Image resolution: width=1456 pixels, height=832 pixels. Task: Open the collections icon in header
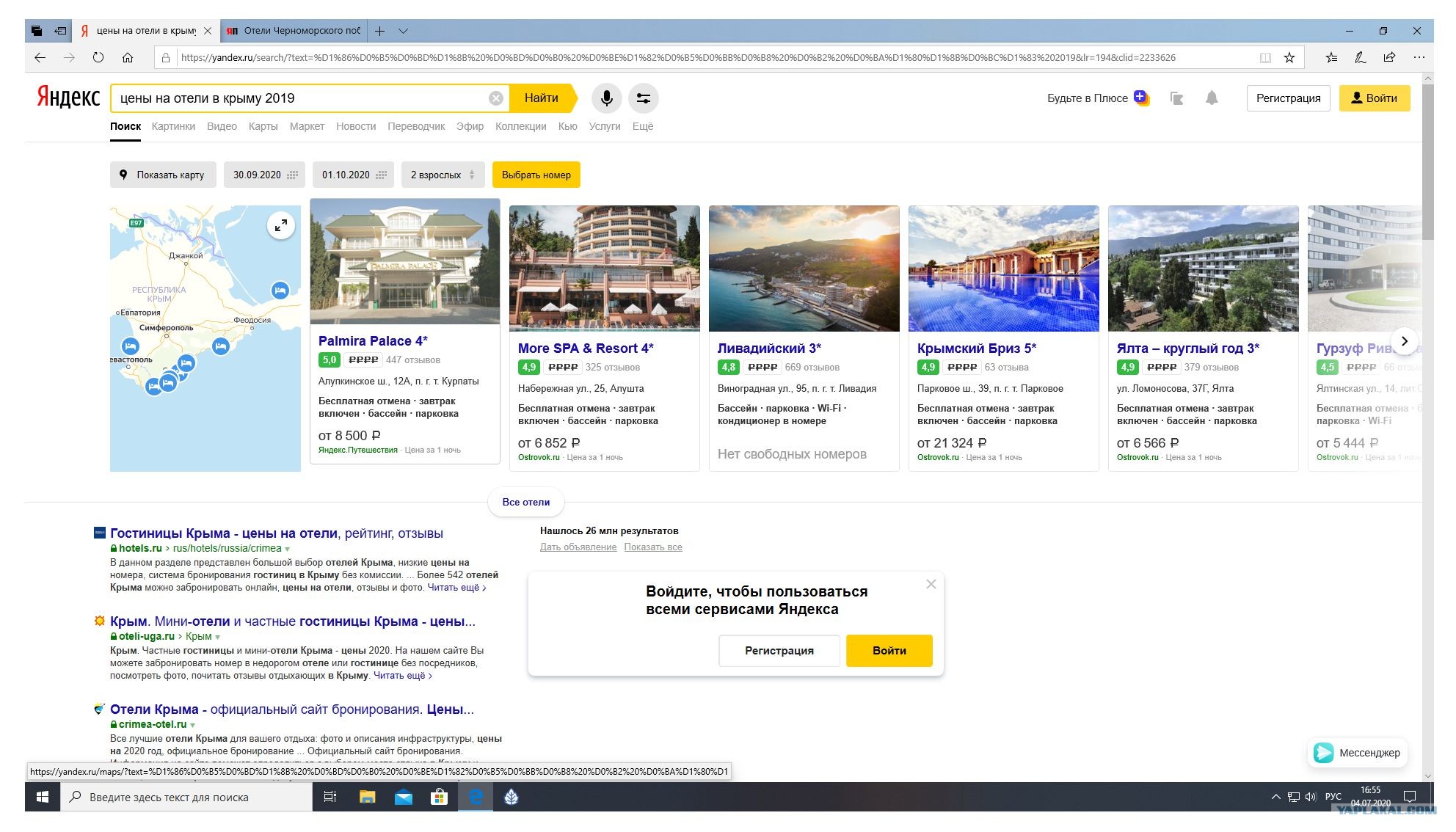[1177, 98]
